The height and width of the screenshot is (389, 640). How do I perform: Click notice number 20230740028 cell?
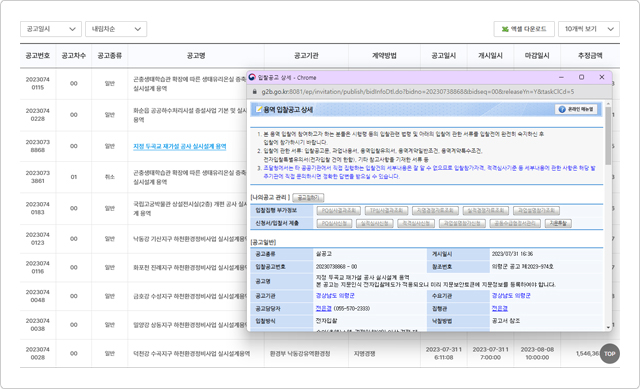coord(38,353)
